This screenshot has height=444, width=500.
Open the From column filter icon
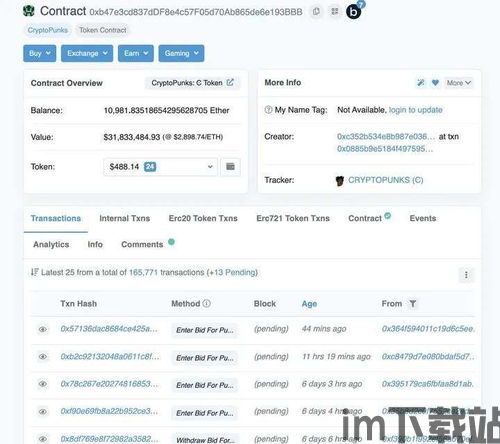point(413,304)
